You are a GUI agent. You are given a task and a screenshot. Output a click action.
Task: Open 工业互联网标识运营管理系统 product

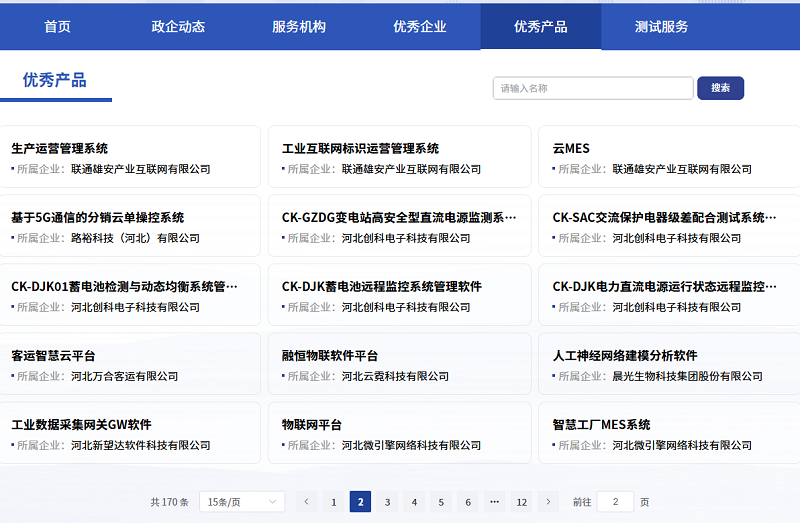(x=399, y=157)
